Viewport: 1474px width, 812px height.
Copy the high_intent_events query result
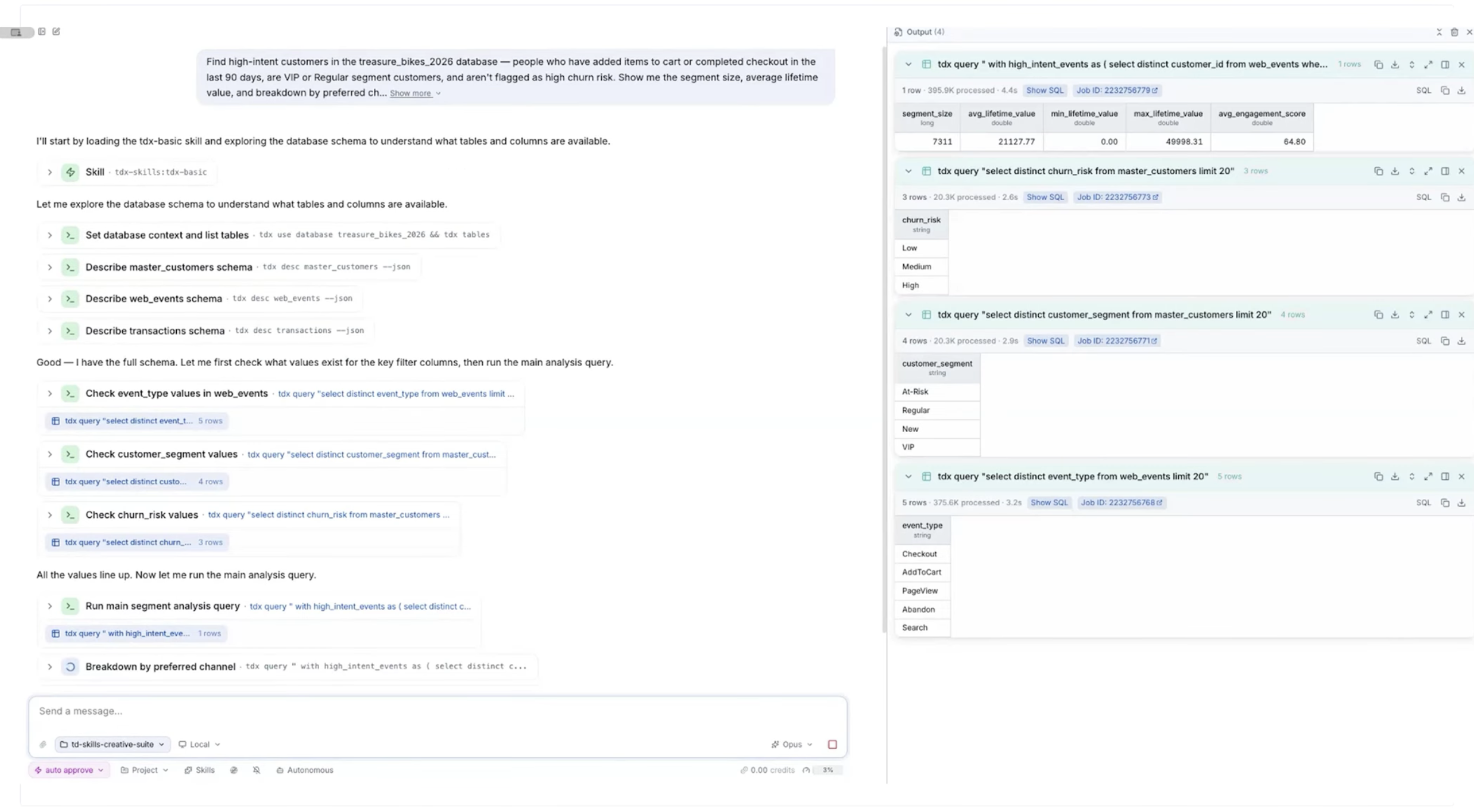tap(1378, 64)
